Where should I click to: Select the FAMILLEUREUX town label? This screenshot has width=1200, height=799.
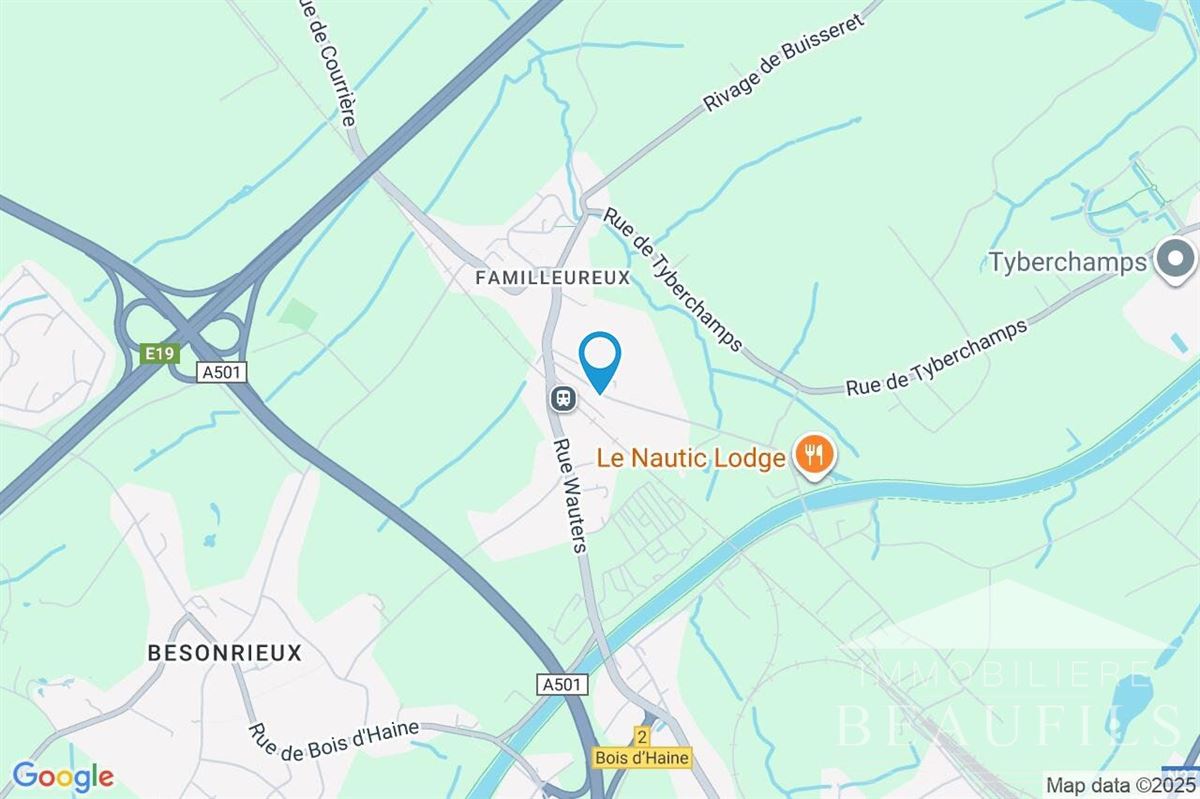tap(553, 277)
